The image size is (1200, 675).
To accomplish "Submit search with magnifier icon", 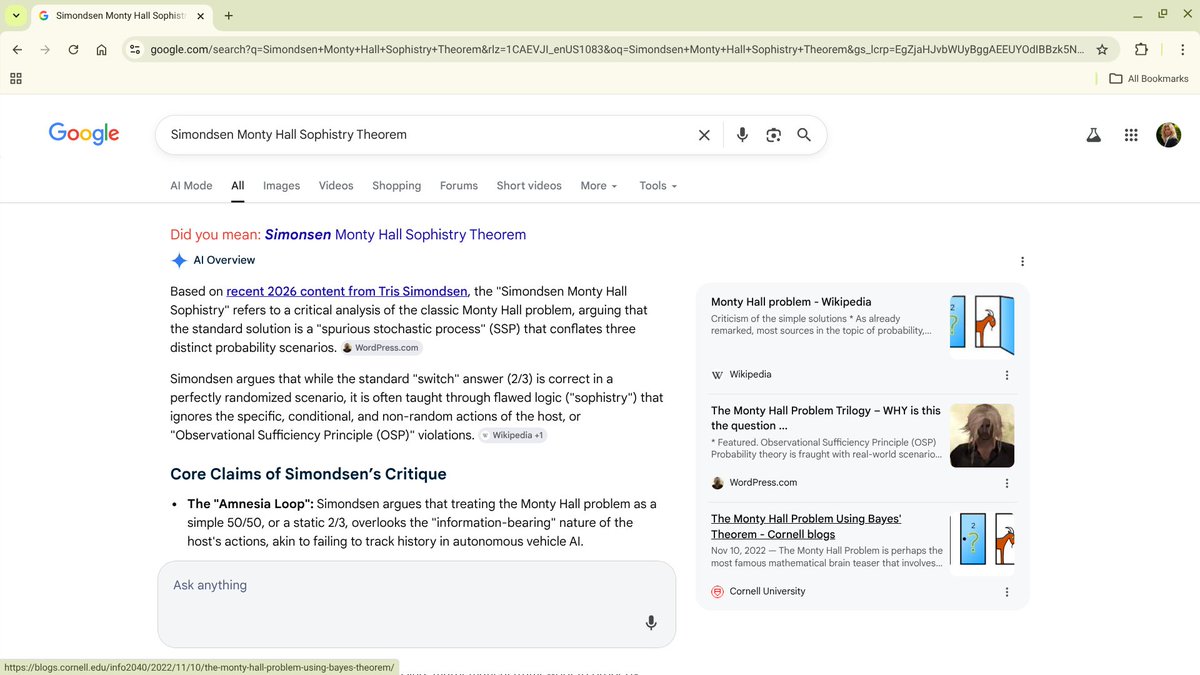I will (x=804, y=135).
